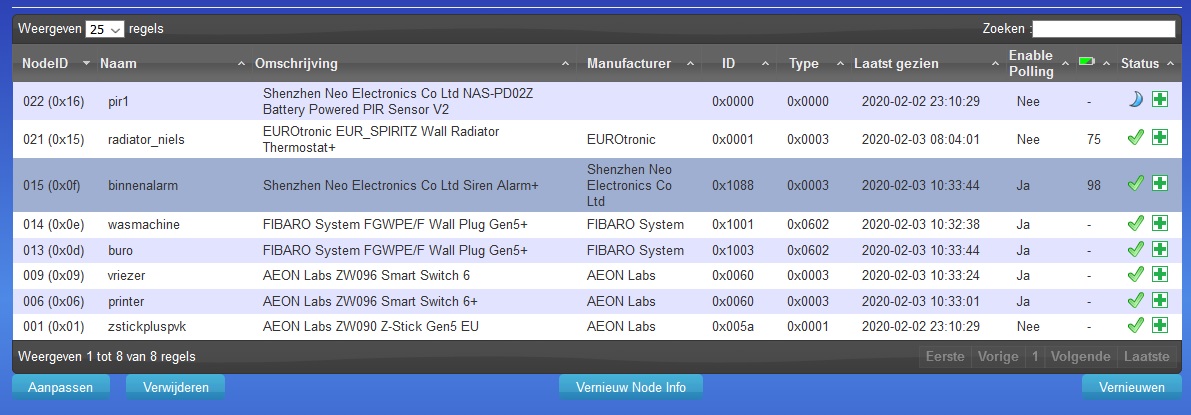
Task: Click the Aanpassen button
Action: (x=61, y=387)
